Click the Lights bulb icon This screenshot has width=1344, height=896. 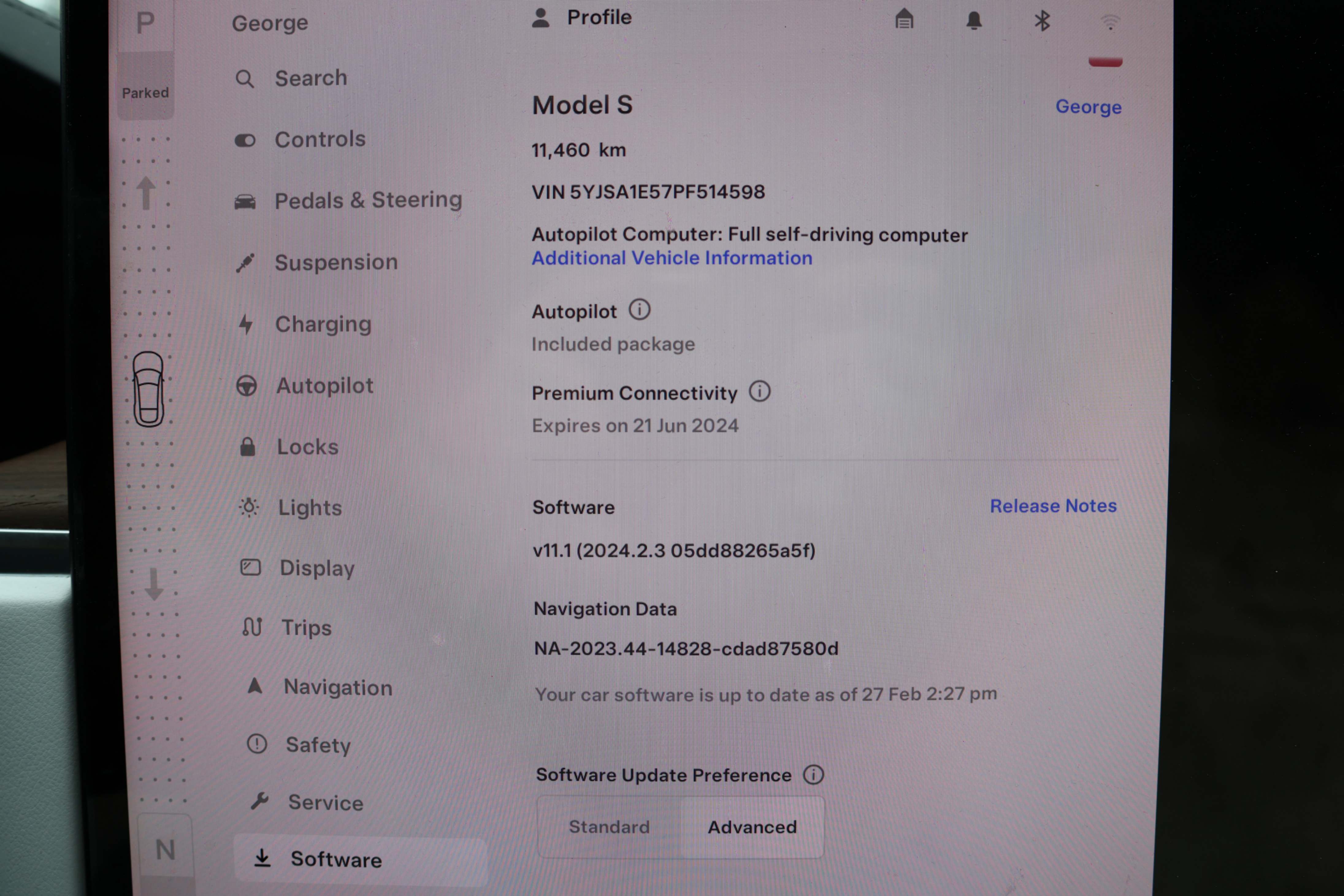tap(249, 507)
